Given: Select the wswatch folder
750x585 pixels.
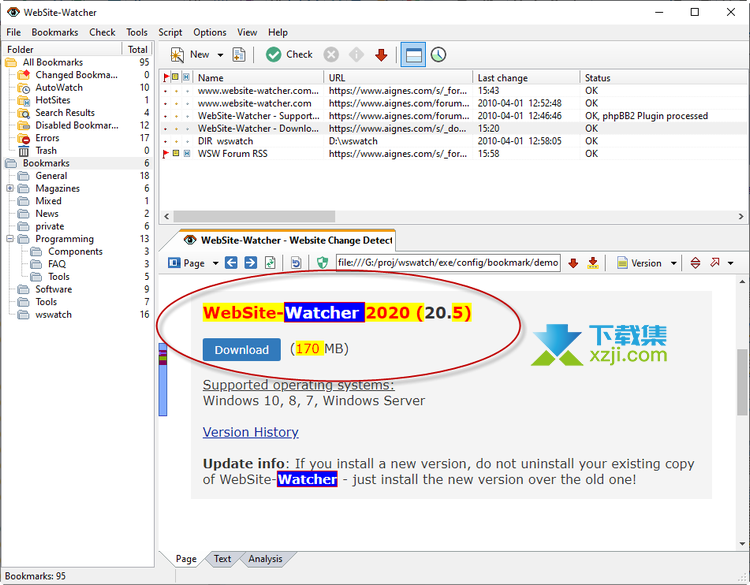Looking at the screenshot, I should (x=53, y=315).
